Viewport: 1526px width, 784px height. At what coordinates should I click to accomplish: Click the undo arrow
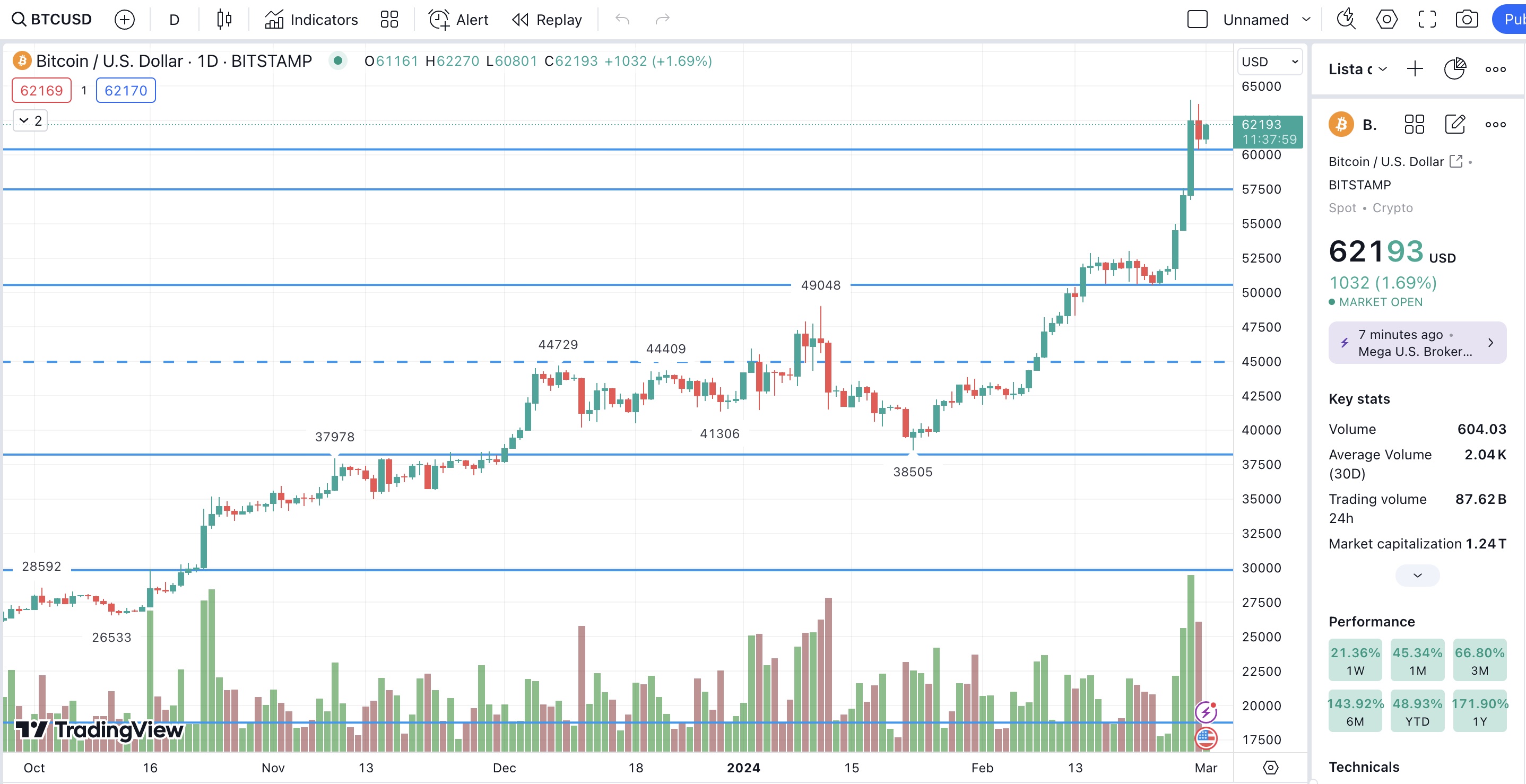point(622,20)
